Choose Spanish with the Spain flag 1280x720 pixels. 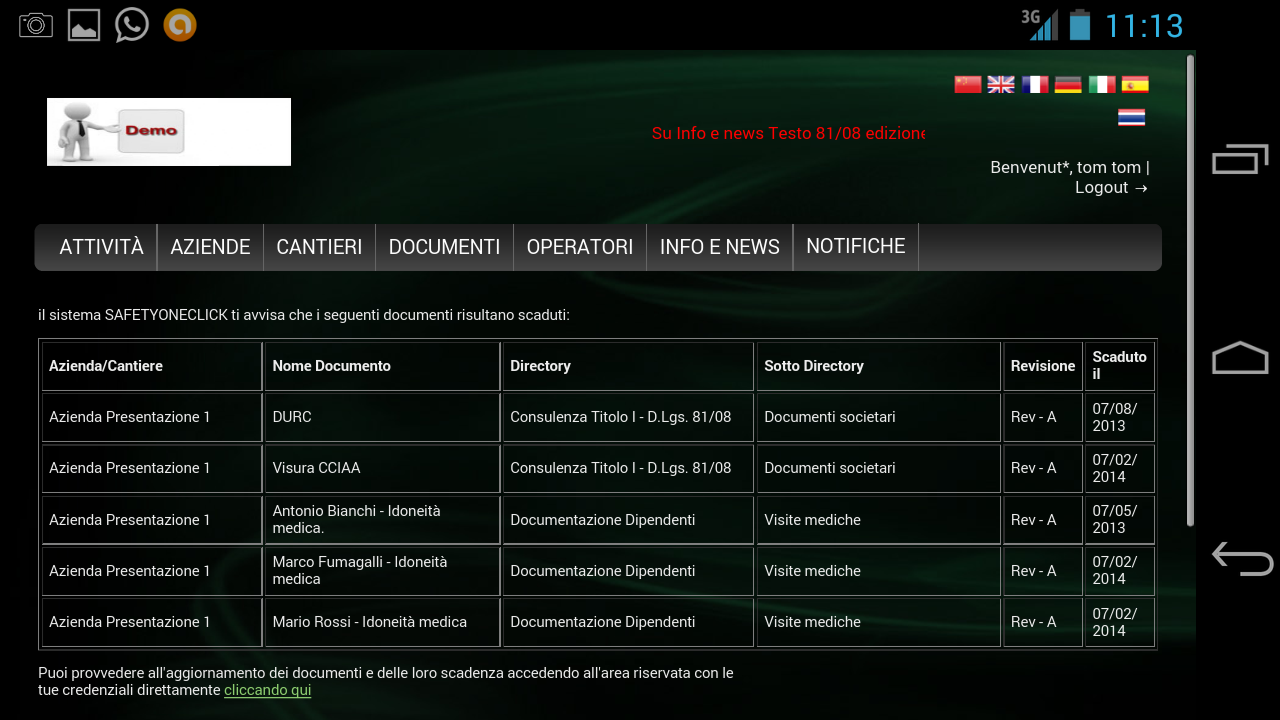(1135, 84)
